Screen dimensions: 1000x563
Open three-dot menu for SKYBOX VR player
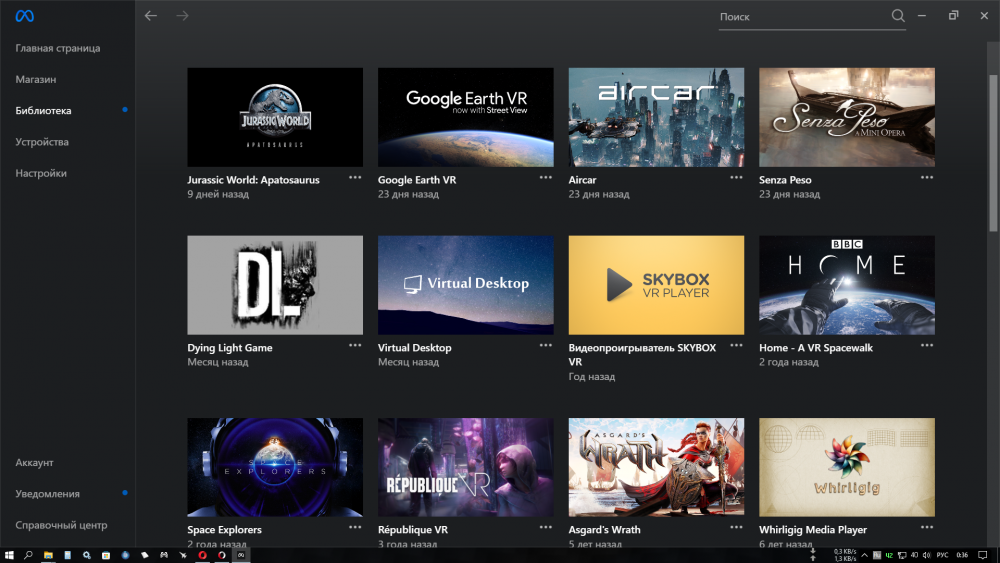(737, 346)
